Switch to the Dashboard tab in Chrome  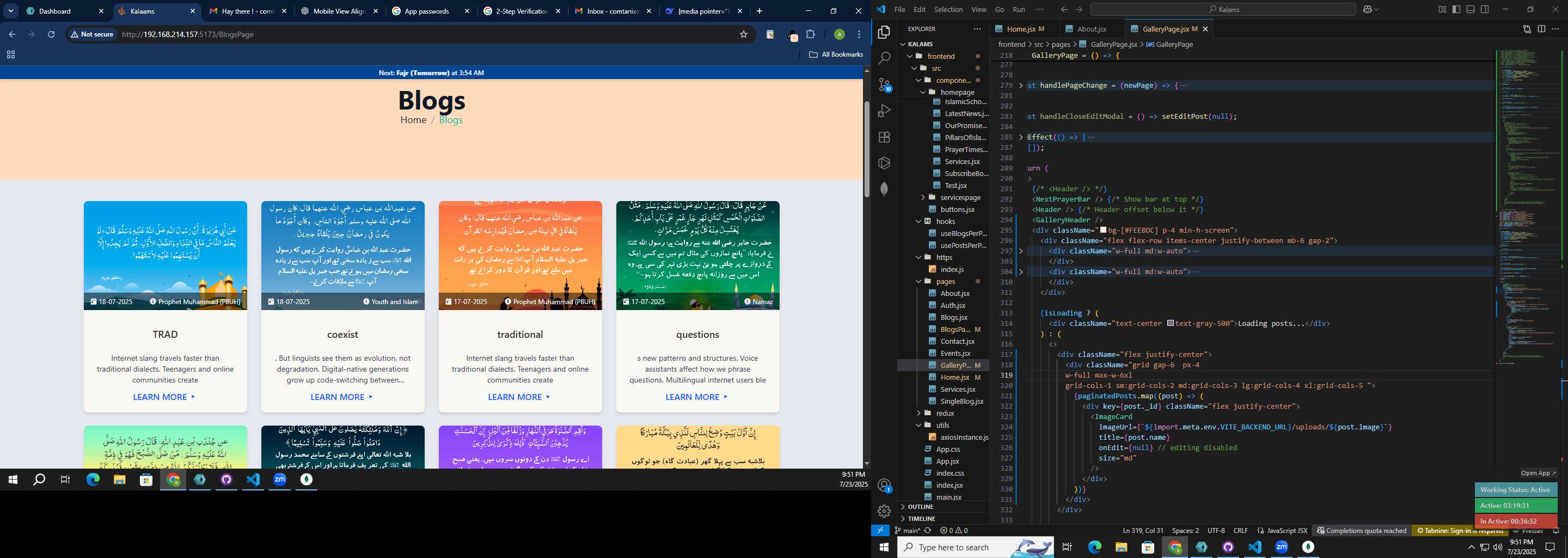pos(64,11)
